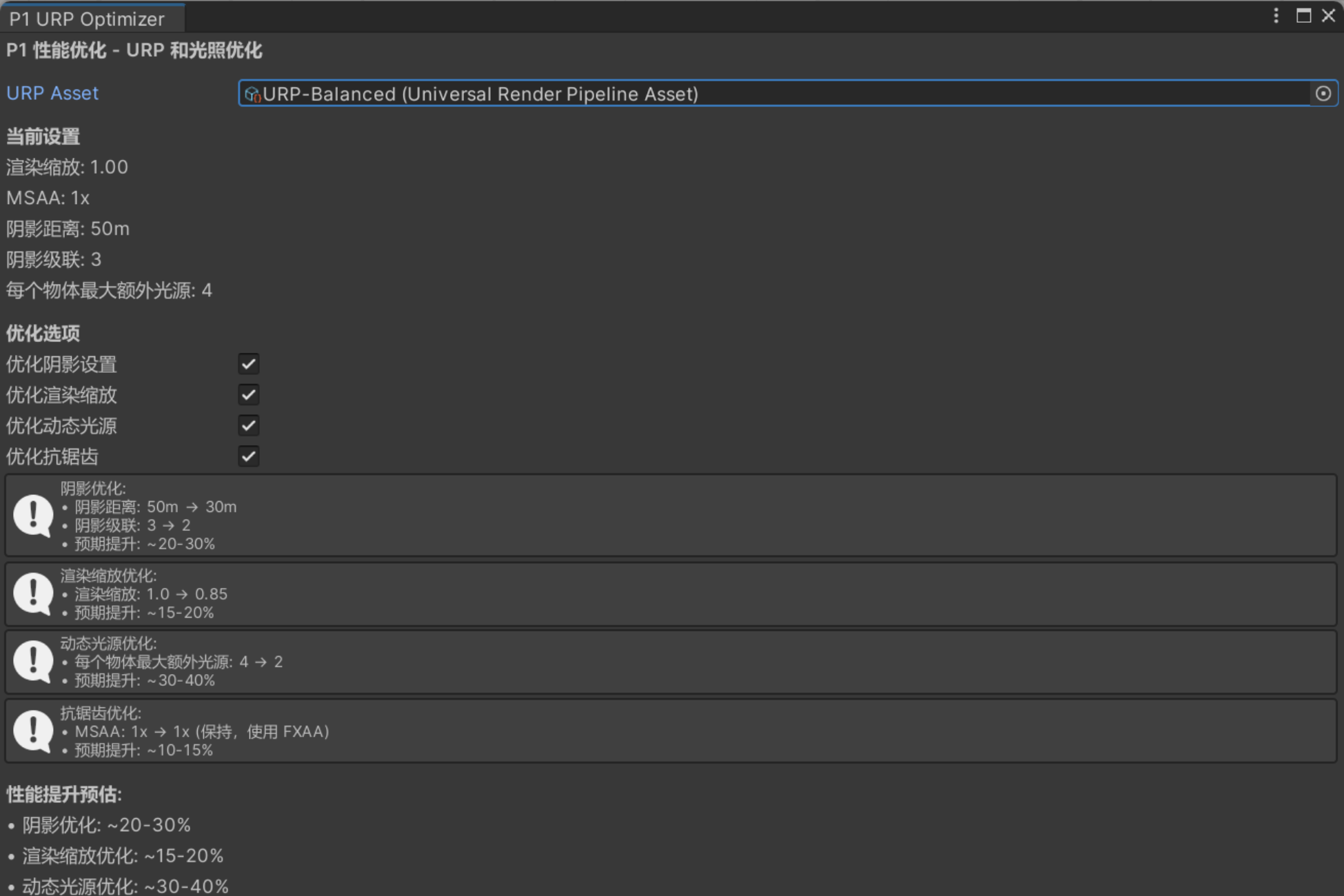Click the info icon beside 动态光源优化
The height and width of the screenshot is (896, 1344).
(x=33, y=662)
